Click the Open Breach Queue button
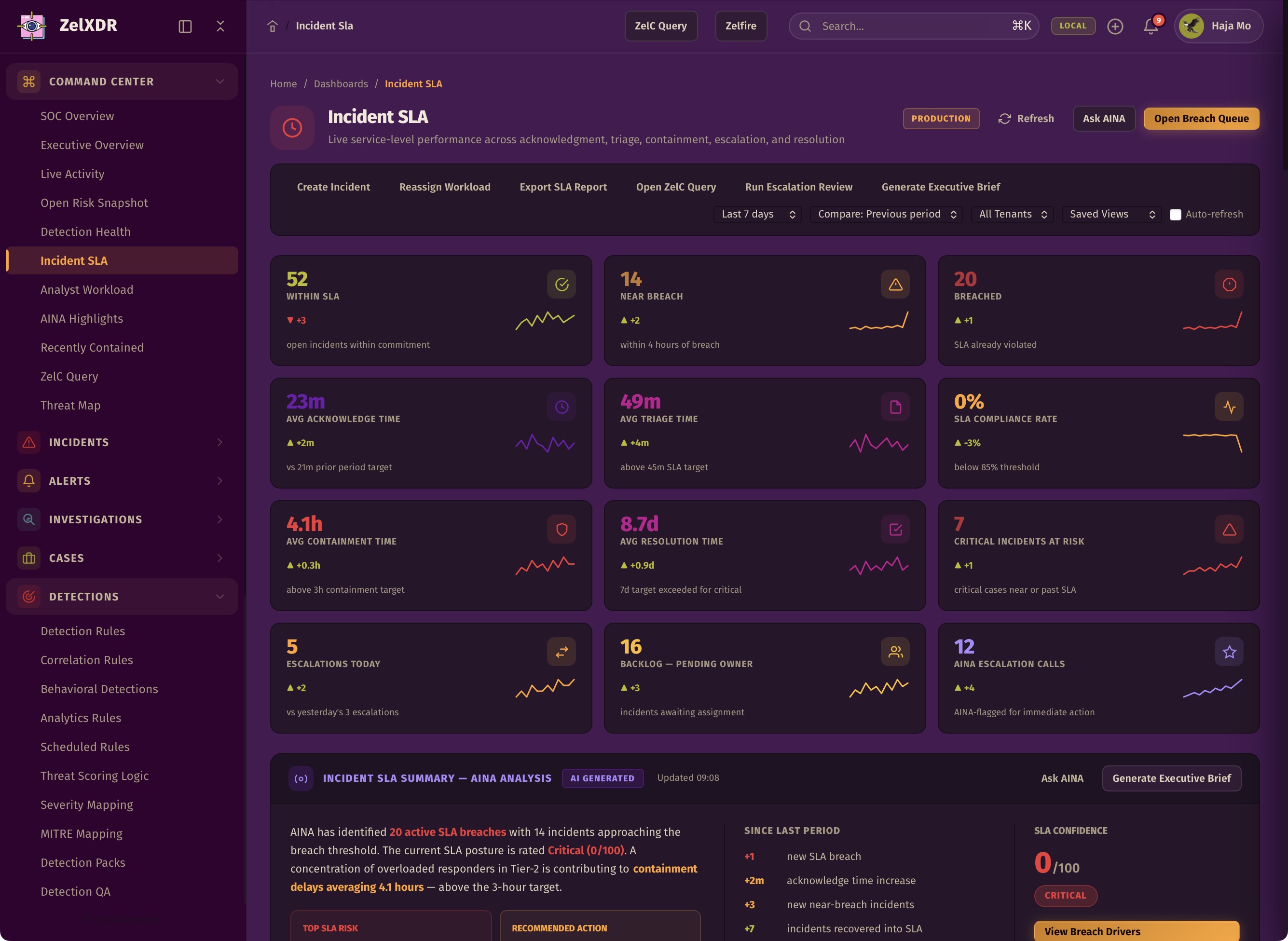The width and height of the screenshot is (1288, 941). tap(1201, 119)
